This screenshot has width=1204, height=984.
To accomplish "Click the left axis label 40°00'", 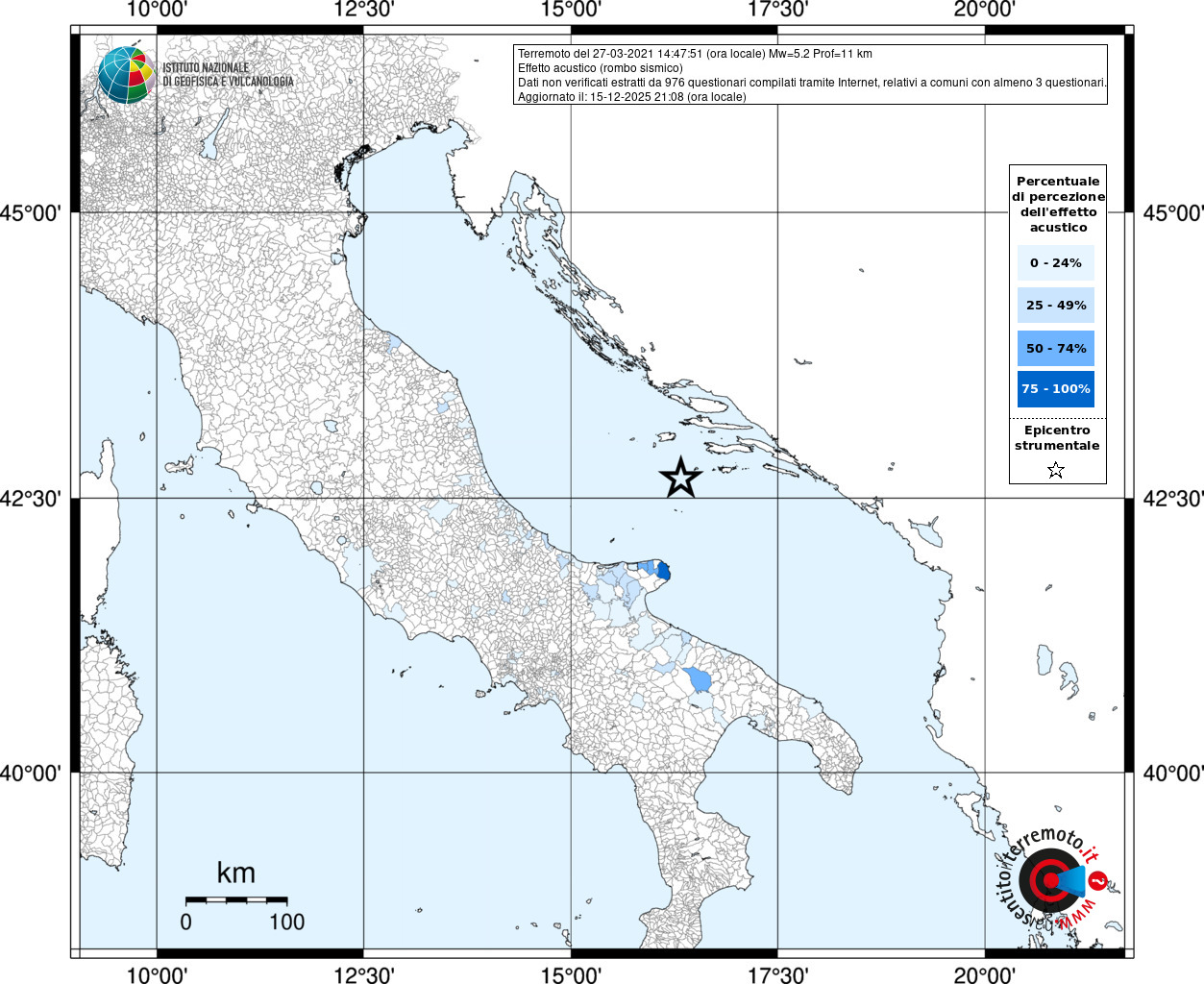I will coord(31,773).
